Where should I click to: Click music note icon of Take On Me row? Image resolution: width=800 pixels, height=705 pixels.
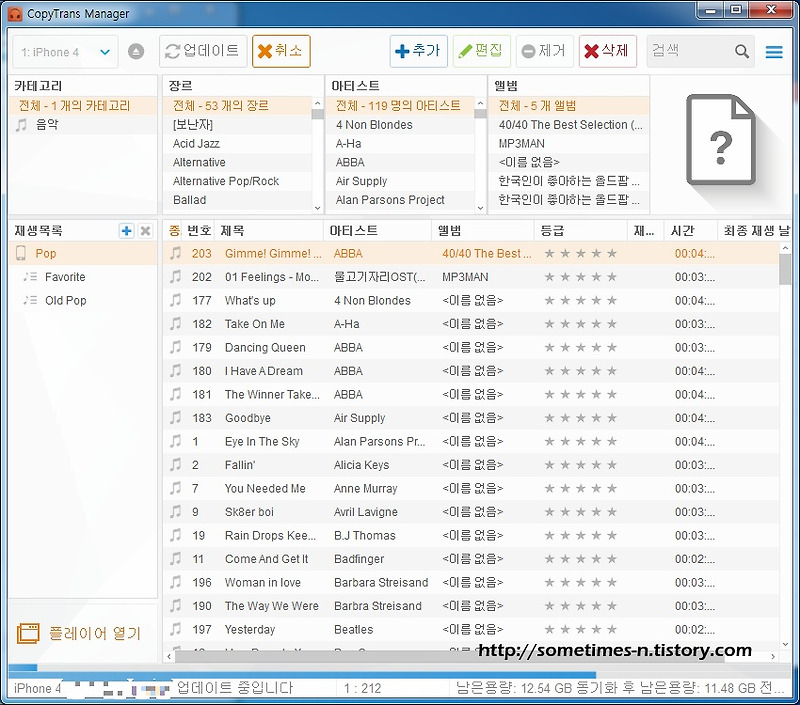click(x=176, y=323)
